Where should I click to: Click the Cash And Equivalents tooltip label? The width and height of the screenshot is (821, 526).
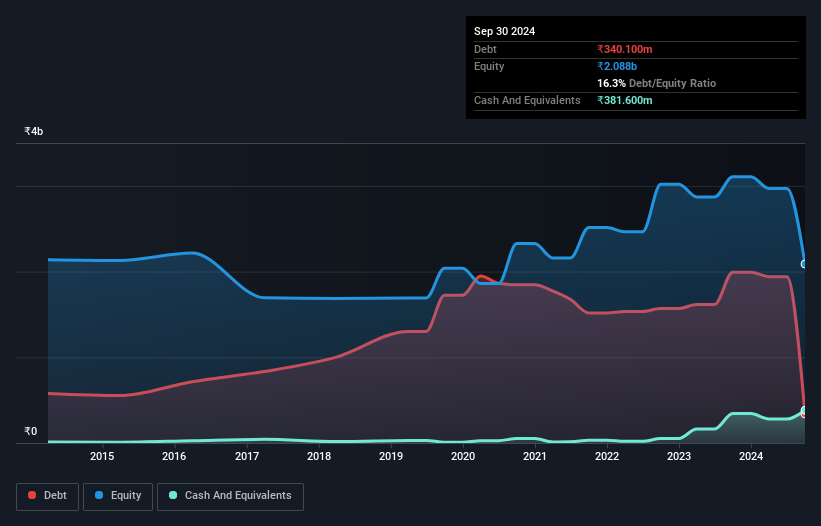(x=527, y=100)
